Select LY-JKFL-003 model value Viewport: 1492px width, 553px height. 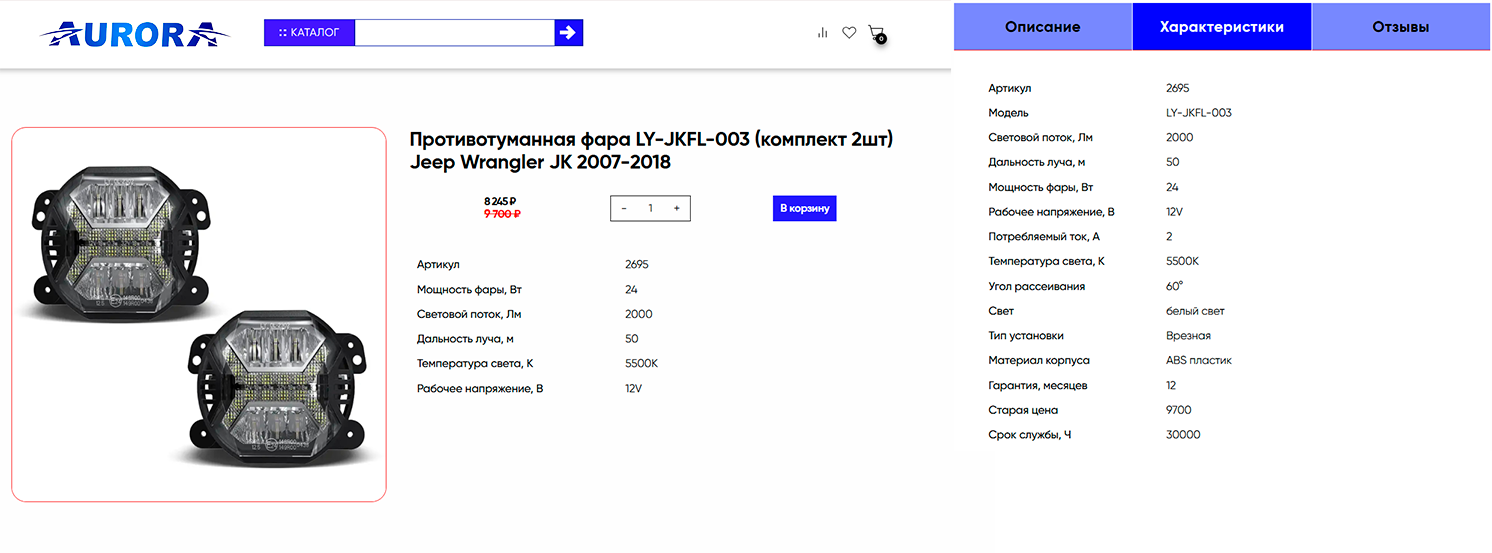click(1199, 113)
